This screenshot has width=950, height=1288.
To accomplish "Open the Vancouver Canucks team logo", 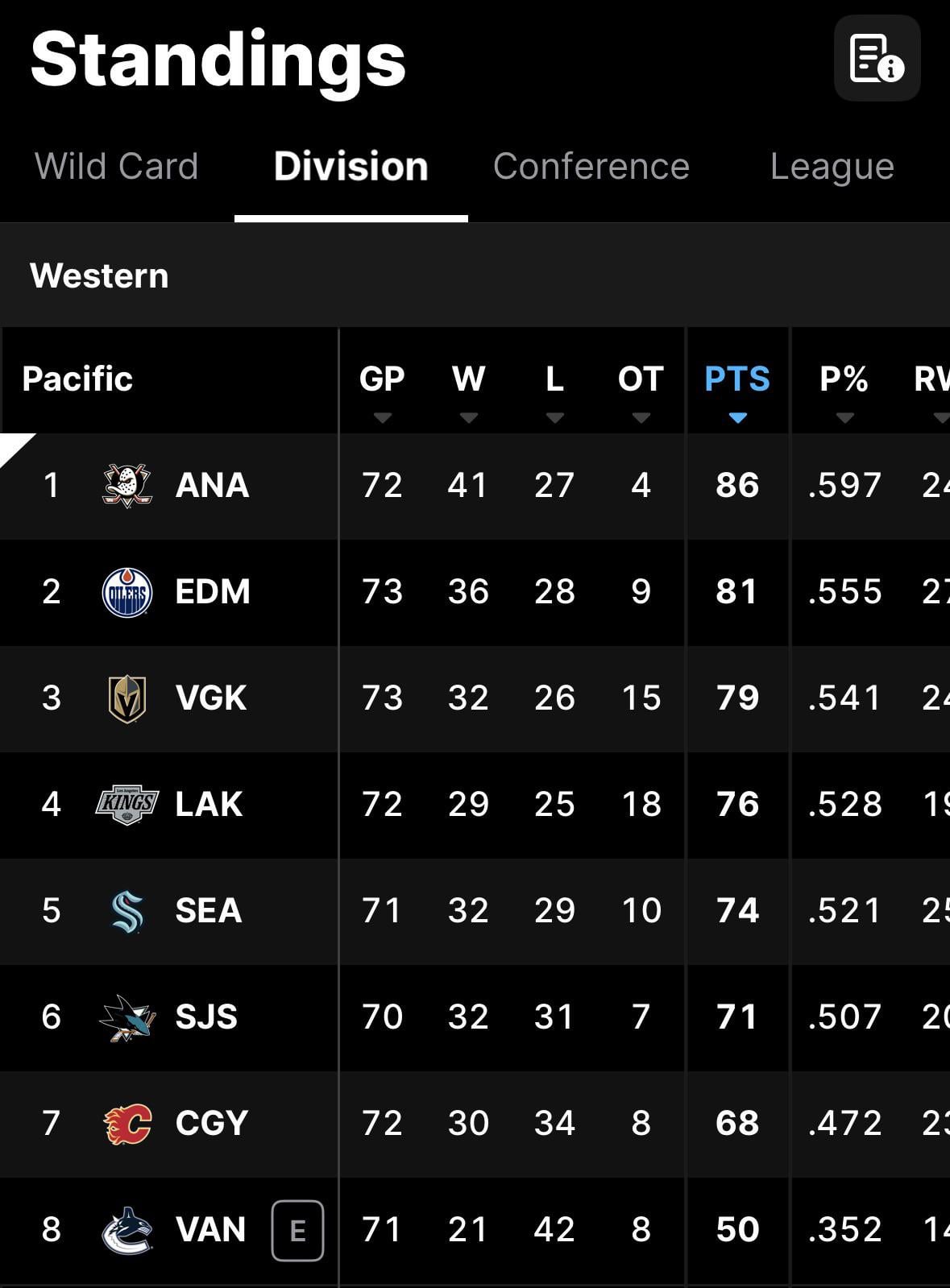I will click(127, 1230).
